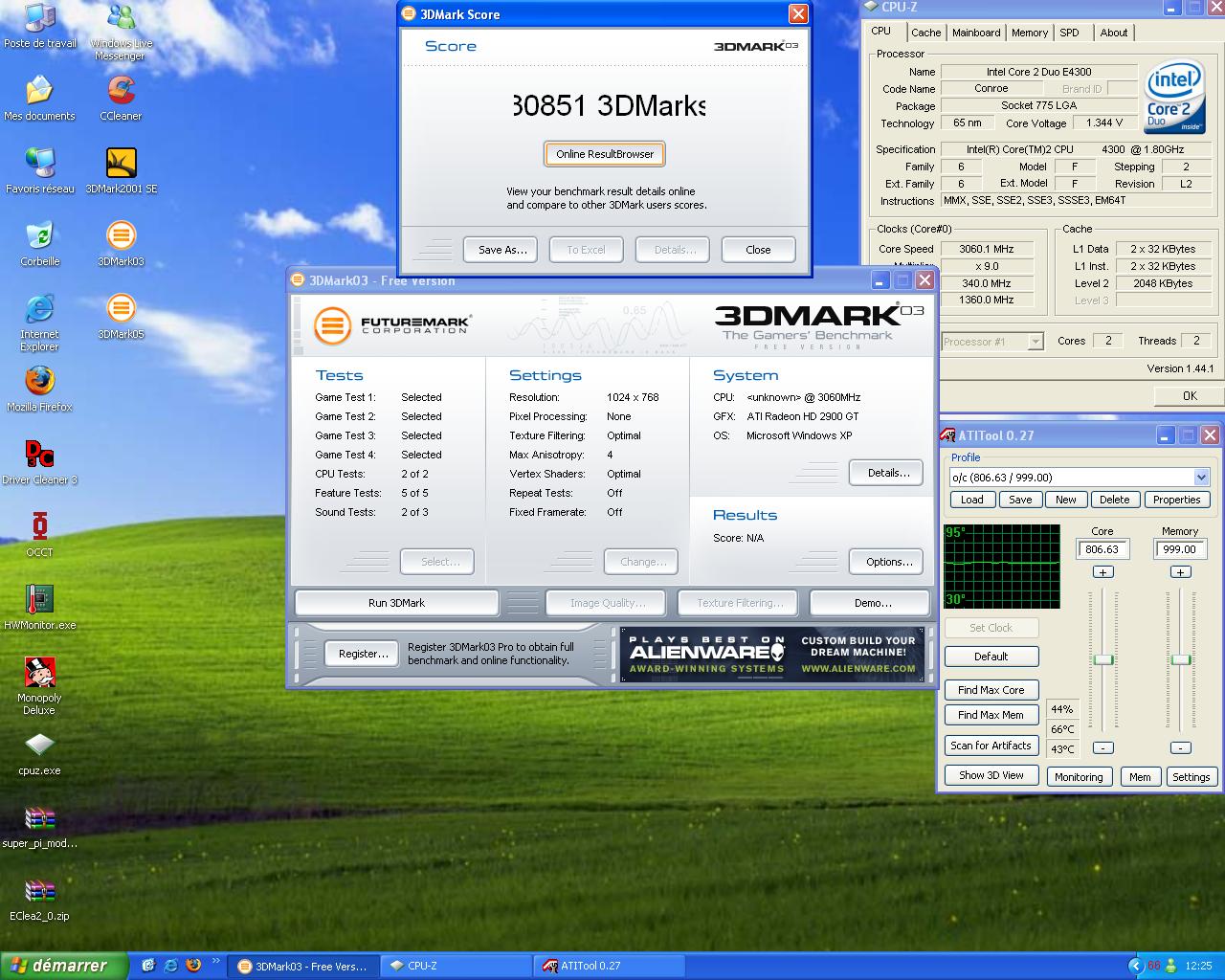Image resolution: width=1225 pixels, height=980 pixels.
Task: Open super_pi_mod archive icon
Action: click(39, 826)
